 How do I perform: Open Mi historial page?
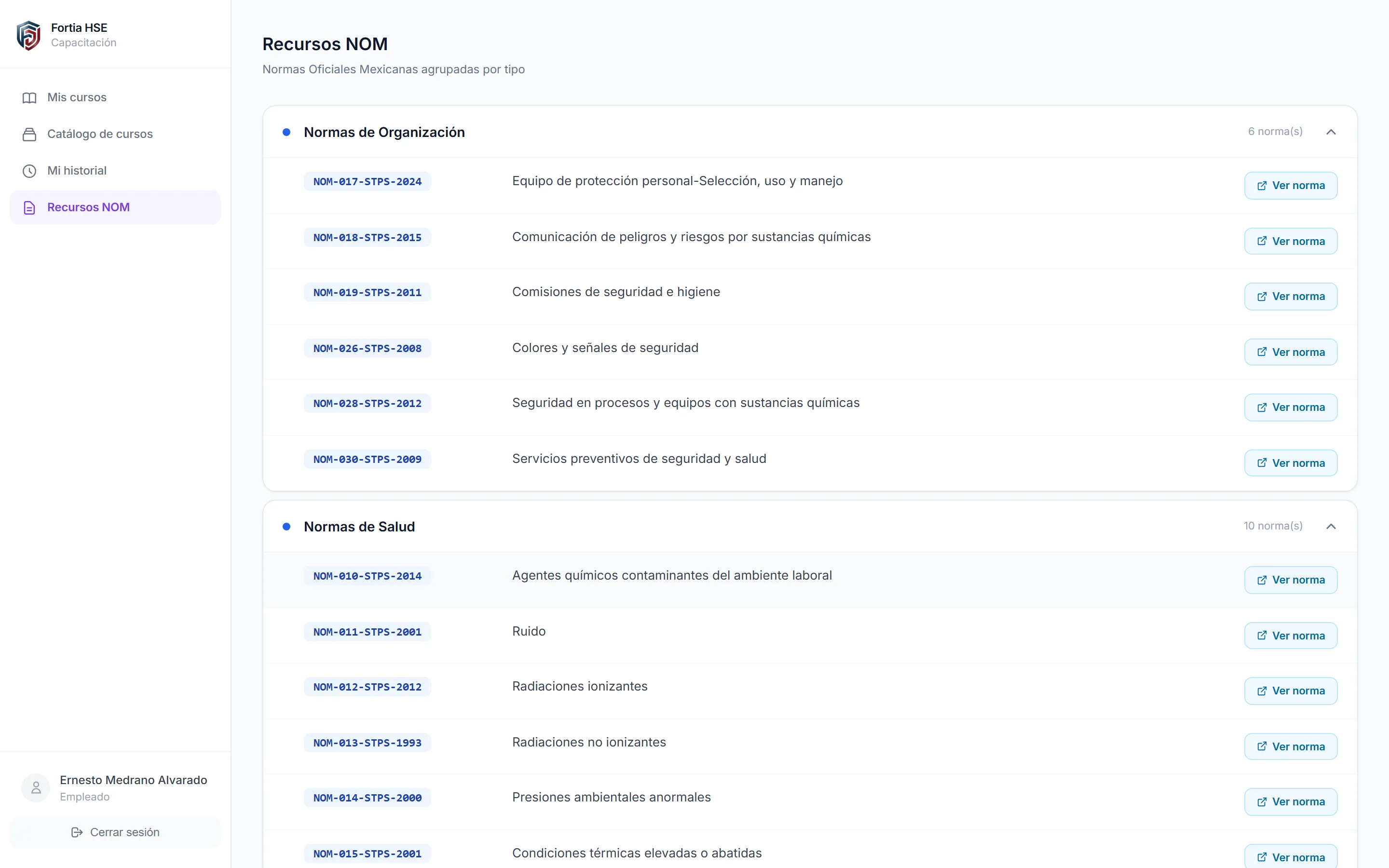[x=115, y=171]
